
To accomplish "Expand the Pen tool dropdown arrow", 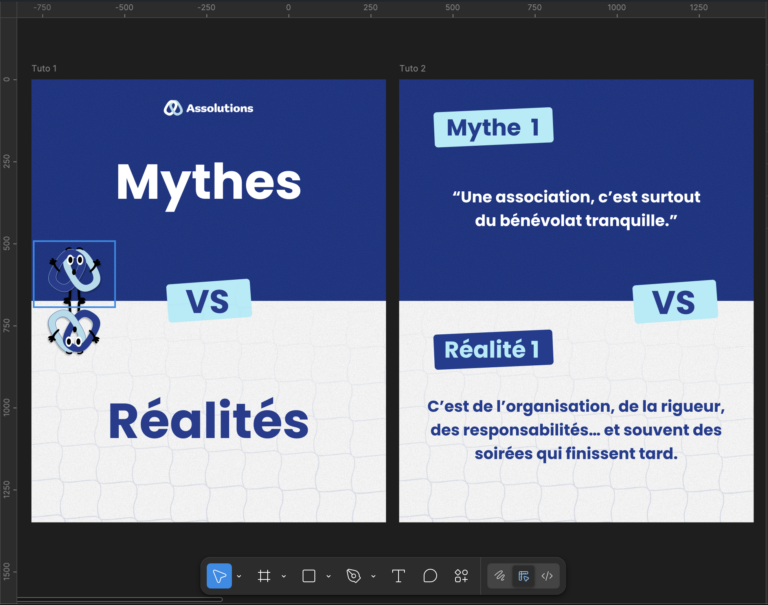I will point(373,576).
